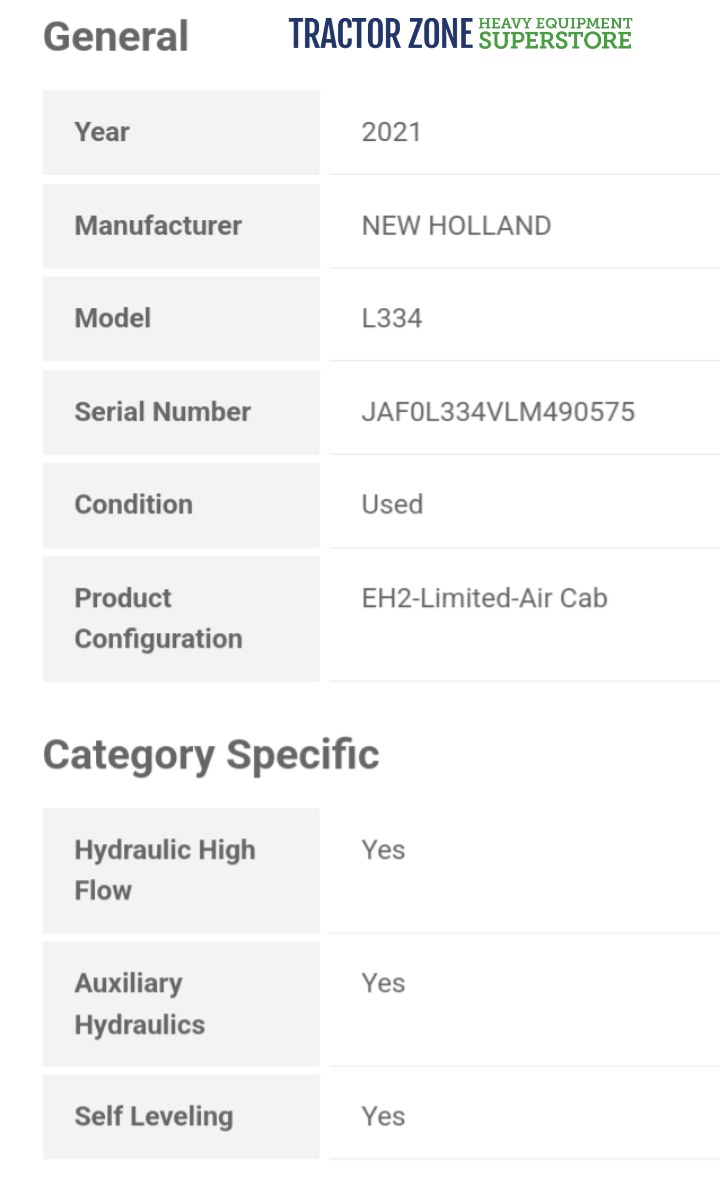Click the 2021 year value

pos(391,132)
